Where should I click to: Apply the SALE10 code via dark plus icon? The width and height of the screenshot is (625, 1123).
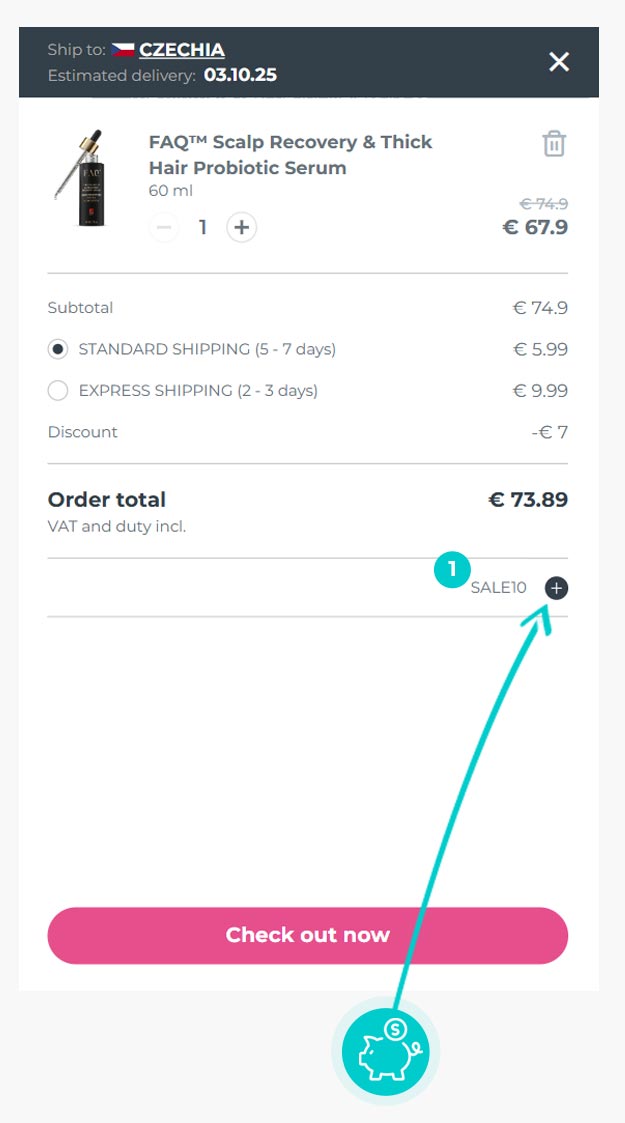point(556,588)
